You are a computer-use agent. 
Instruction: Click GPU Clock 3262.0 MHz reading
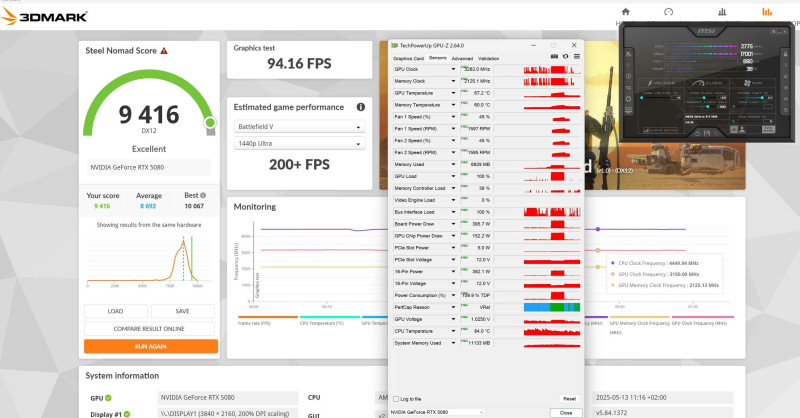coord(477,69)
